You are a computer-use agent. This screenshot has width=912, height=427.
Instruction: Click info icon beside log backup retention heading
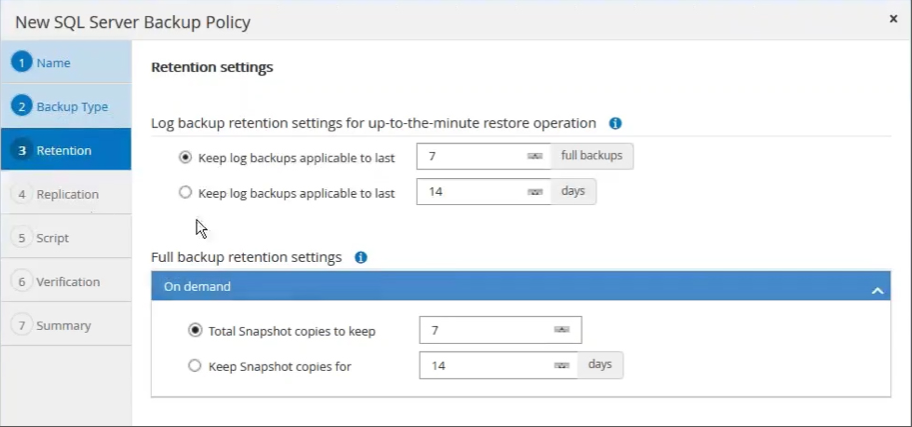pos(615,123)
